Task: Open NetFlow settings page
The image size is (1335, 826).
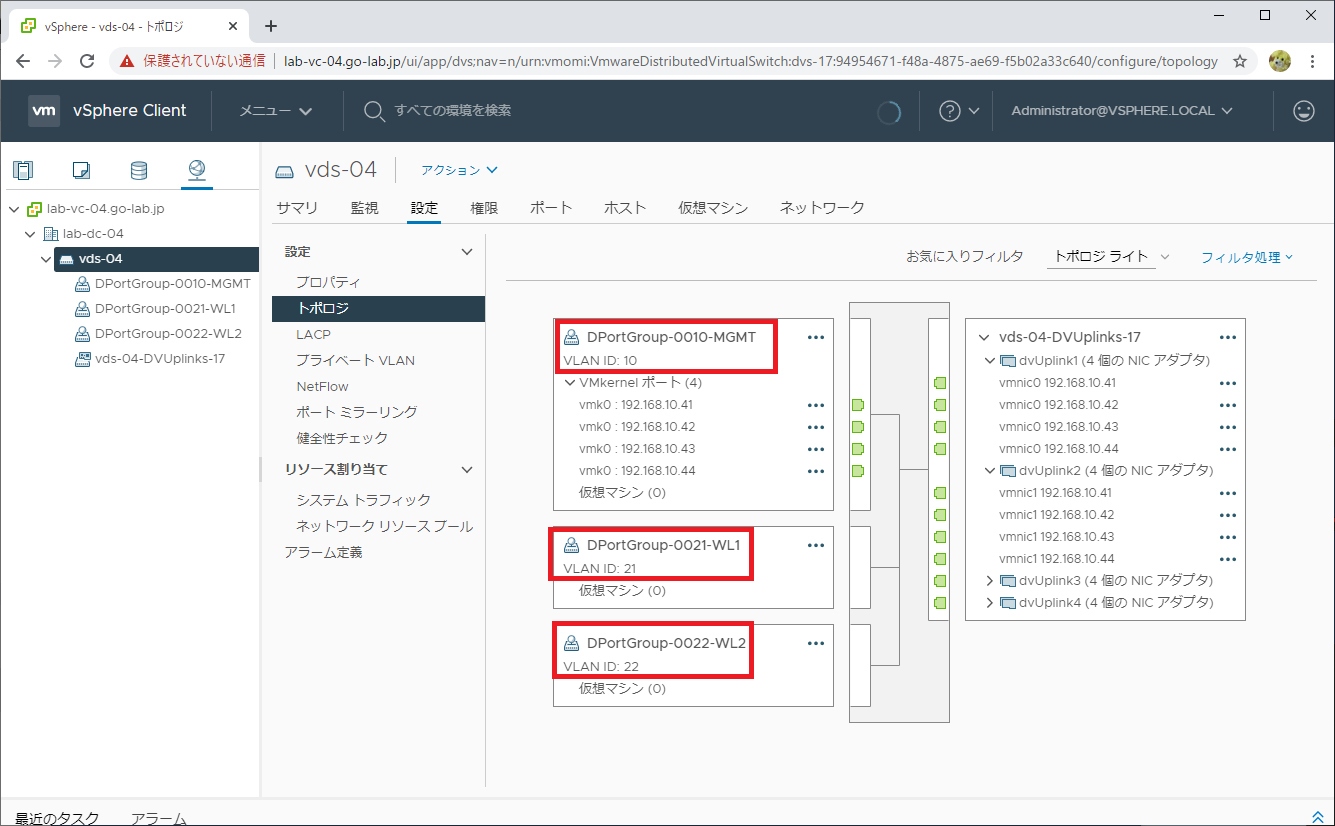Action: 322,386
